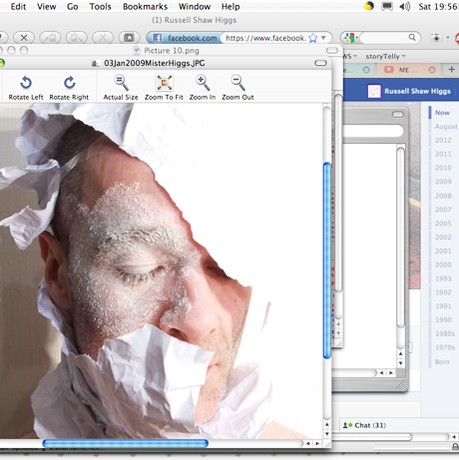Expand the storyTelly bookmarks folder
This screenshot has width=459, height=460.
[385, 56]
